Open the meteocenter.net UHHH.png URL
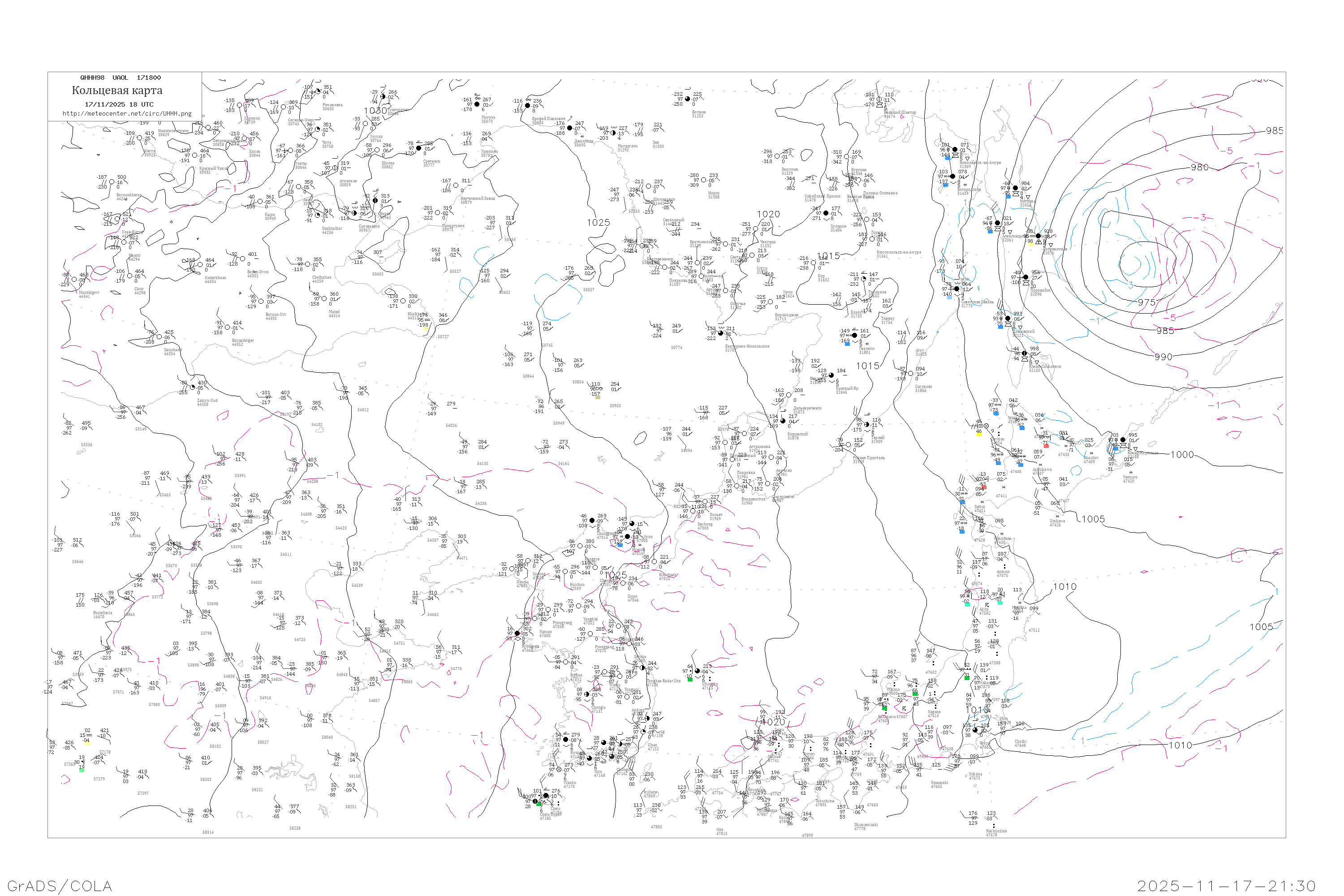 pyautogui.click(x=127, y=113)
